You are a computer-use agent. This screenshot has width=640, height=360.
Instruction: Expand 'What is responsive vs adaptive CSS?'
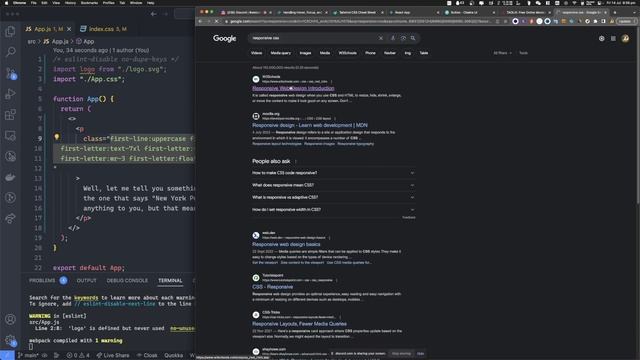(333, 197)
